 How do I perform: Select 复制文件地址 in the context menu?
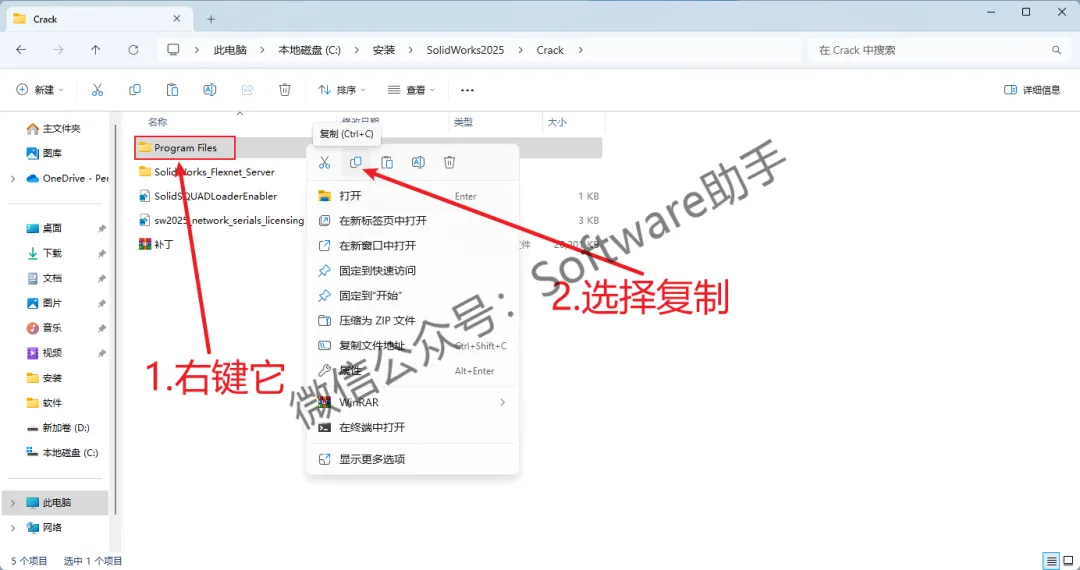click(x=413, y=346)
